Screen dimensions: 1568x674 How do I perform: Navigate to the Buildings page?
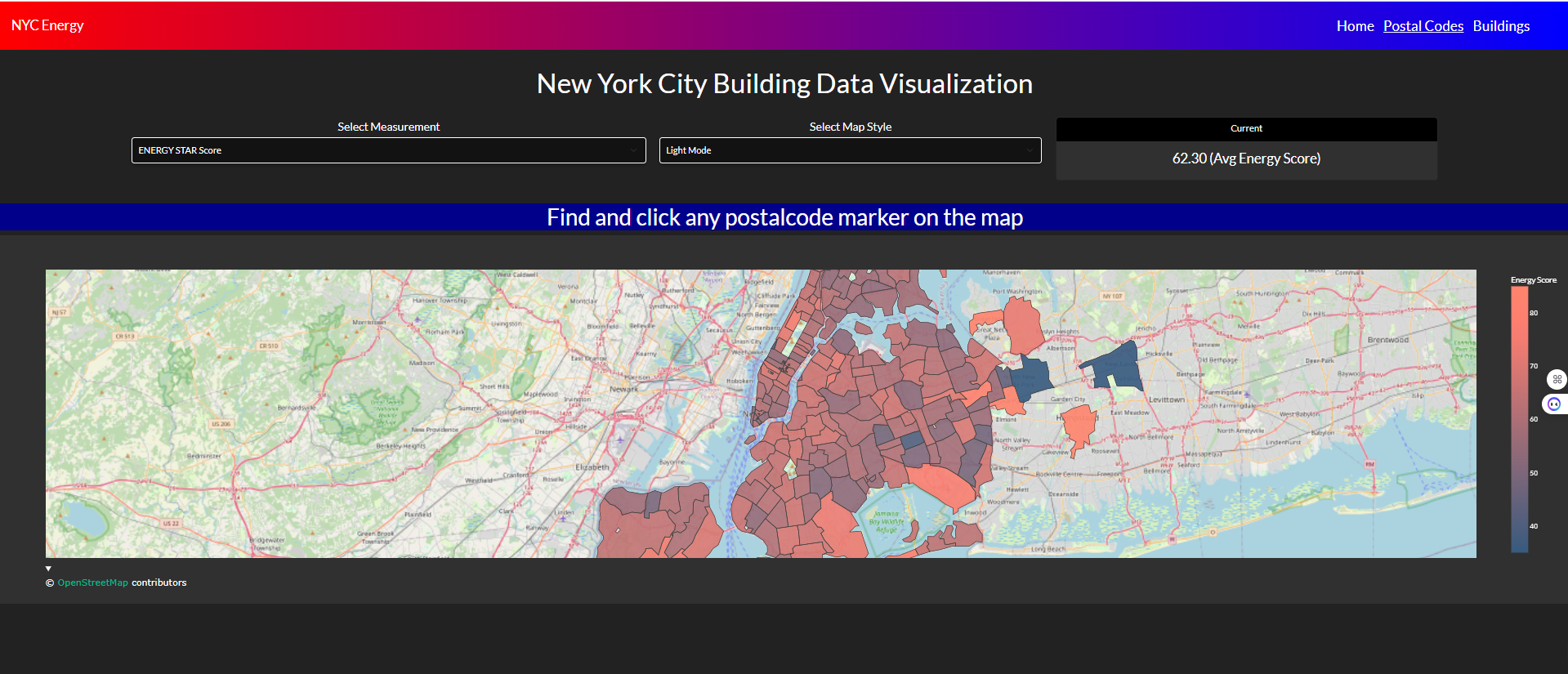1501,26
